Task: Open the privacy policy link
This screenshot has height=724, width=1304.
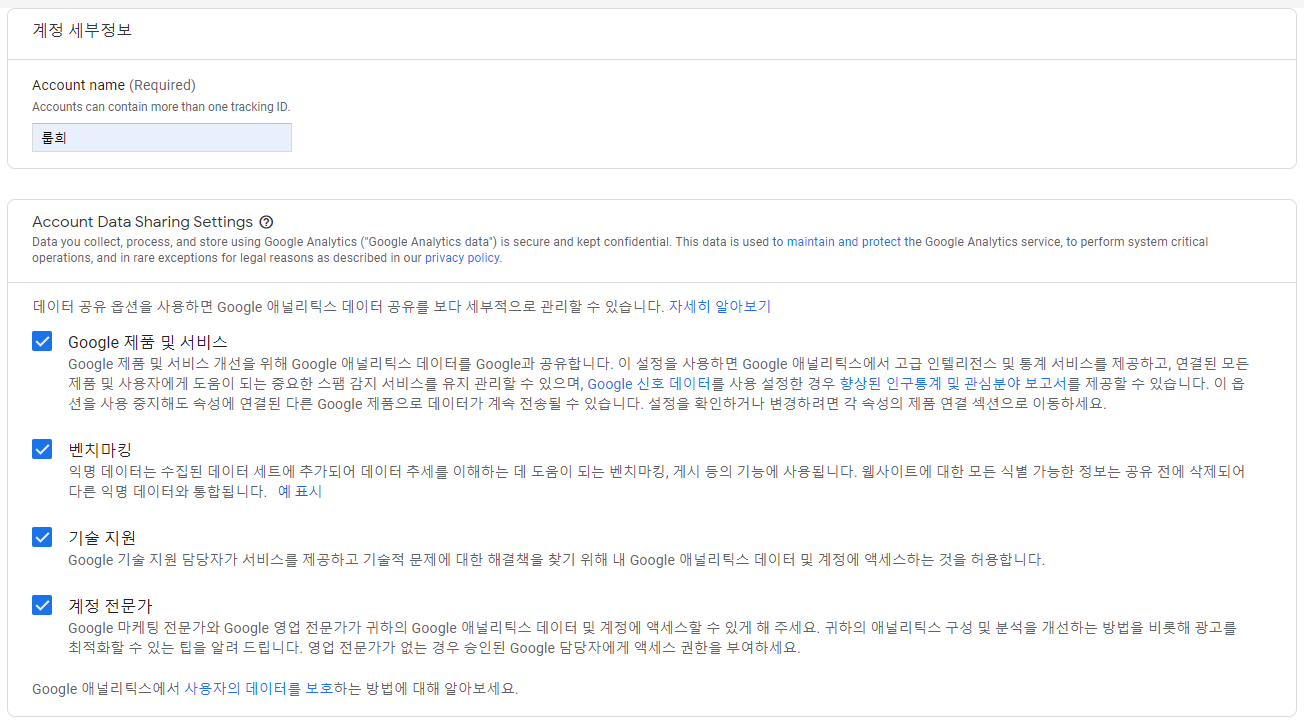Action: tap(462, 258)
